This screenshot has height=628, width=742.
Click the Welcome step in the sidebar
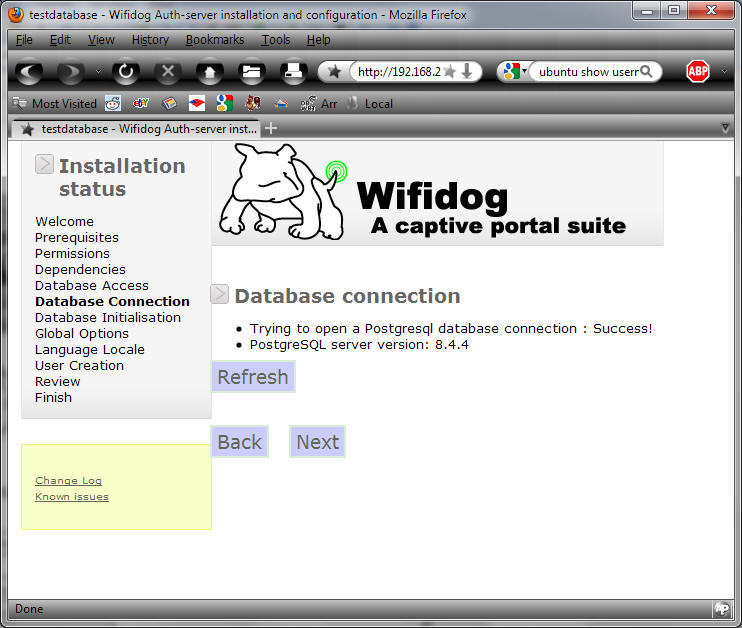point(64,221)
